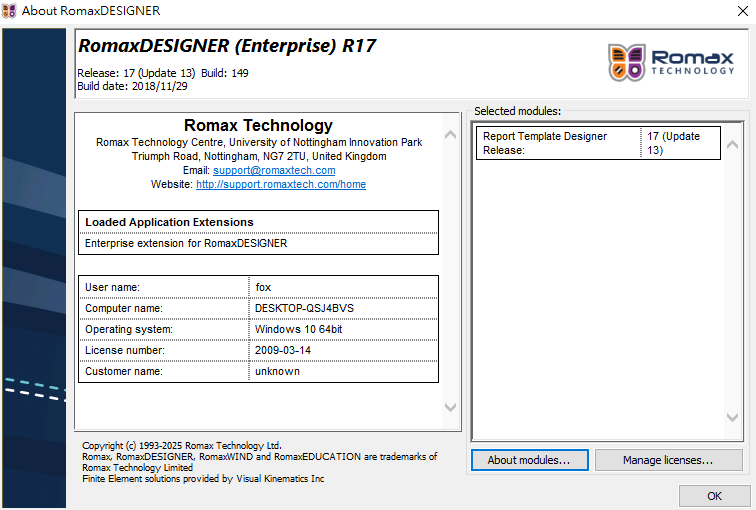The width and height of the screenshot is (756, 510).
Task: Click up arrow of Selected modules list
Action: pyautogui.click(x=733, y=143)
